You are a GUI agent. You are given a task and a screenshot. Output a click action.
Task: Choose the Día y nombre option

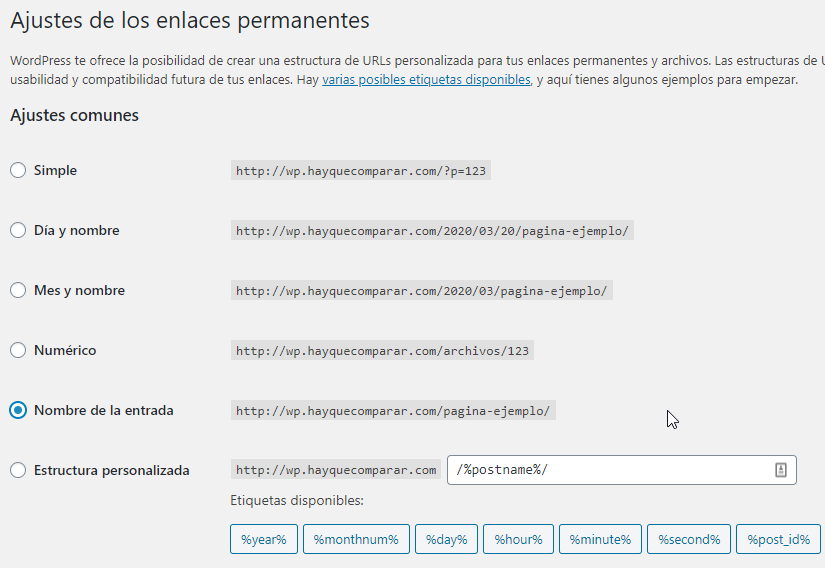click(18, 231)
